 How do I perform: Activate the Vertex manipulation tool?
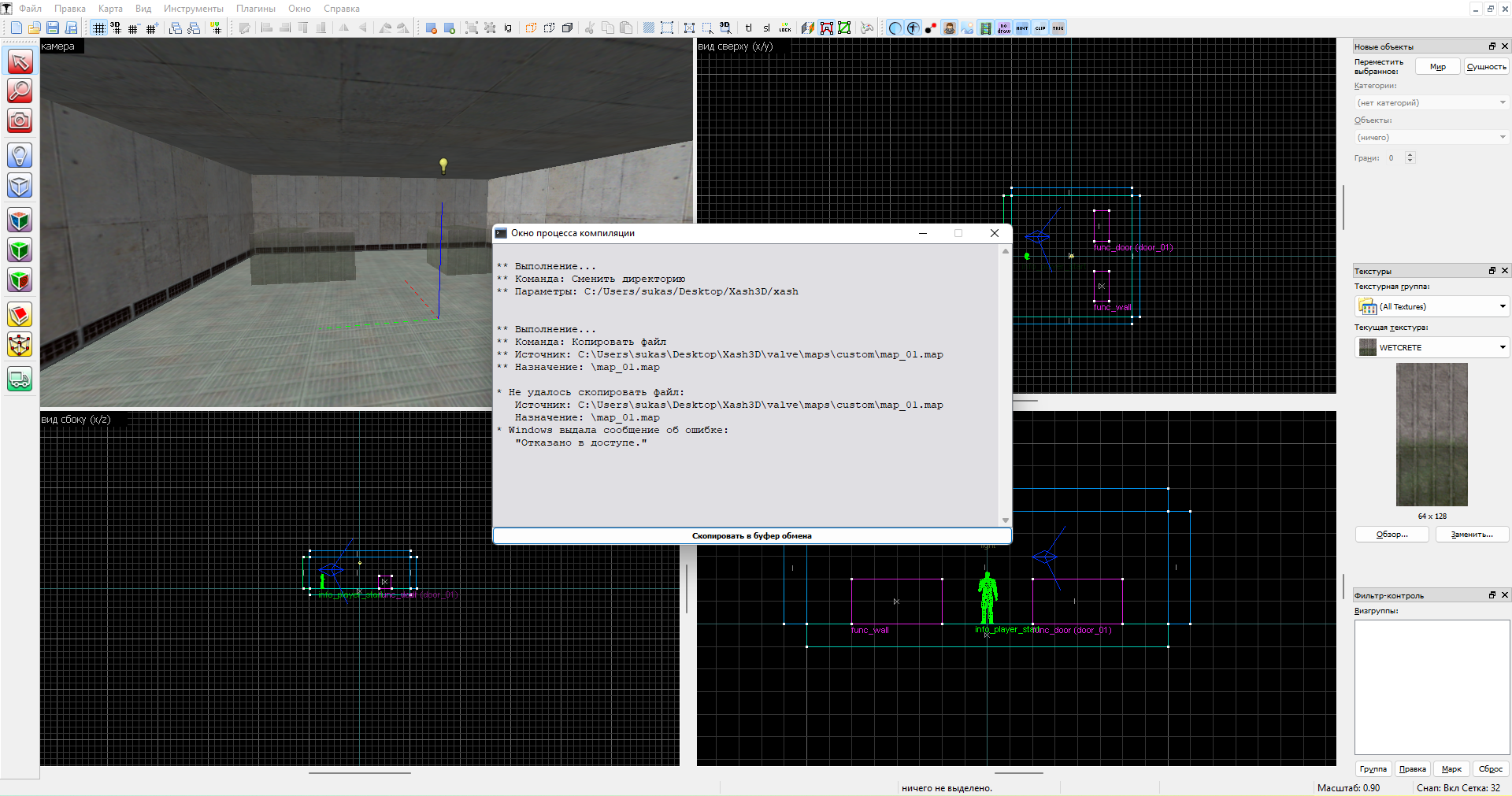click(x=20, y=345)
